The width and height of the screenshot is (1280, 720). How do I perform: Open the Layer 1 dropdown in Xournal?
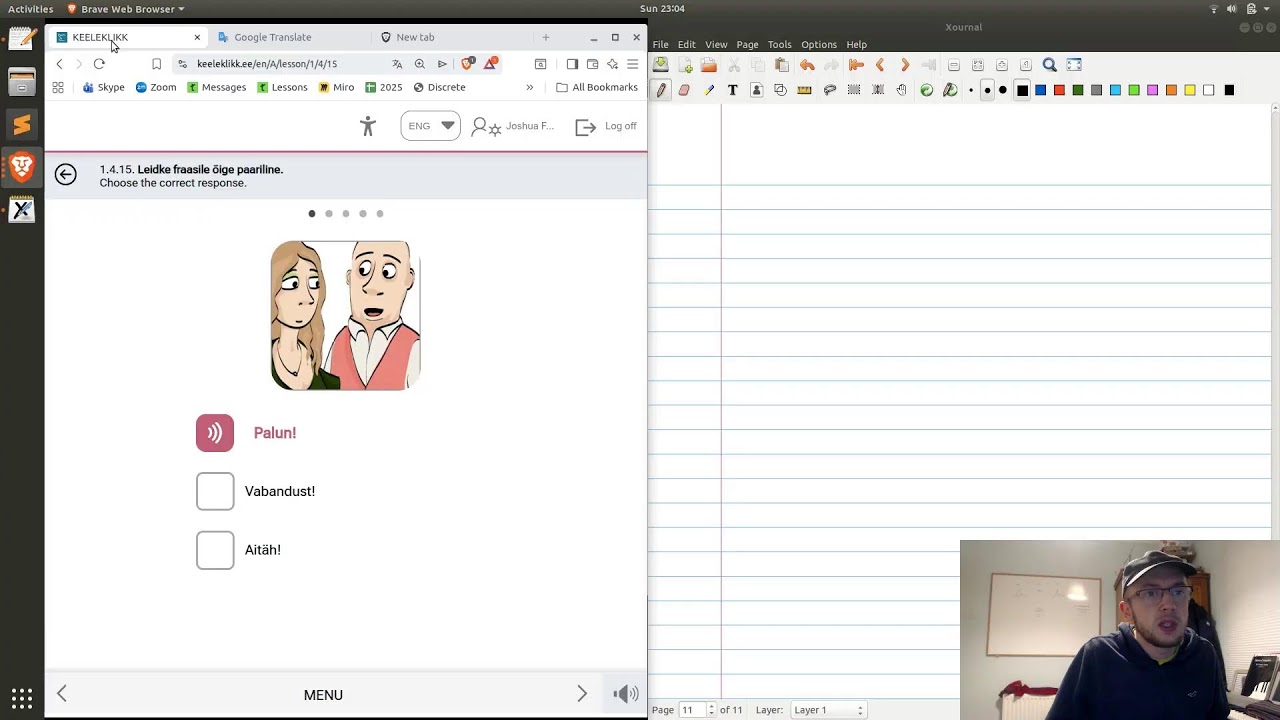click(x=828, y=710)
